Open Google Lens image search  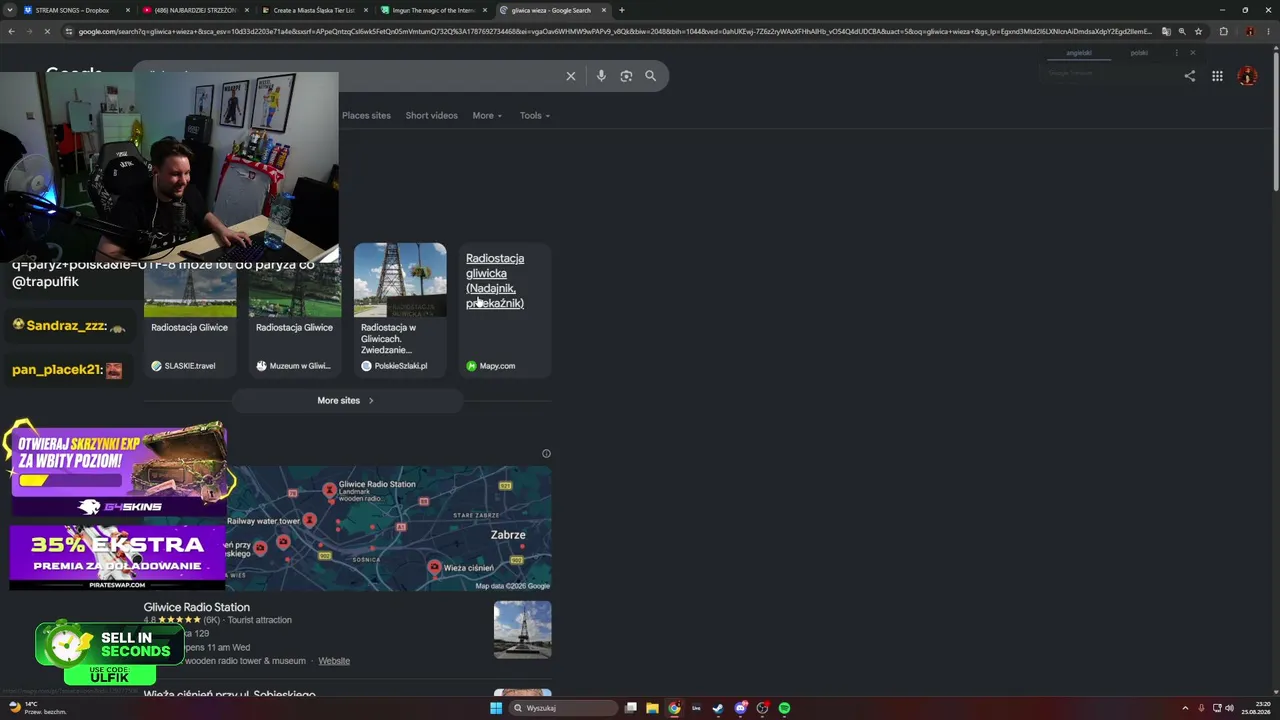coord(626,76)
